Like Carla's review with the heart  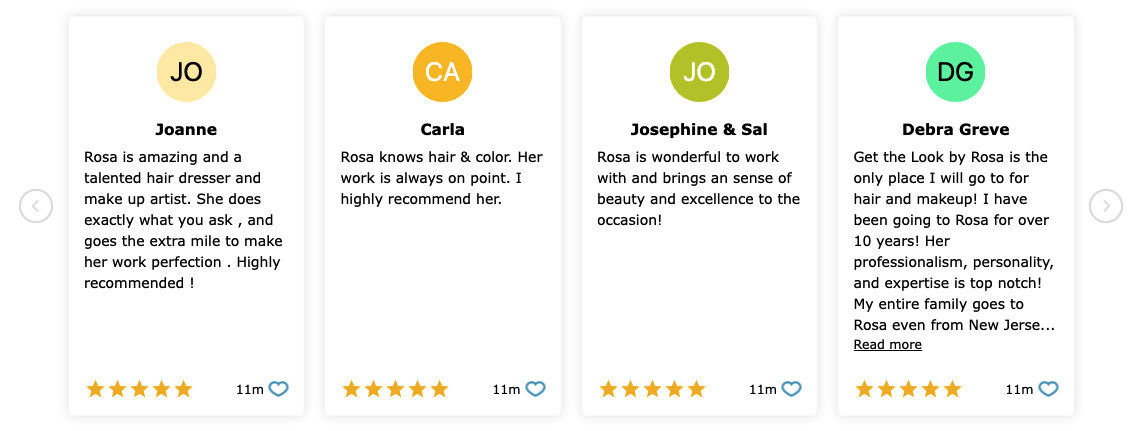(x=535, y=390)
